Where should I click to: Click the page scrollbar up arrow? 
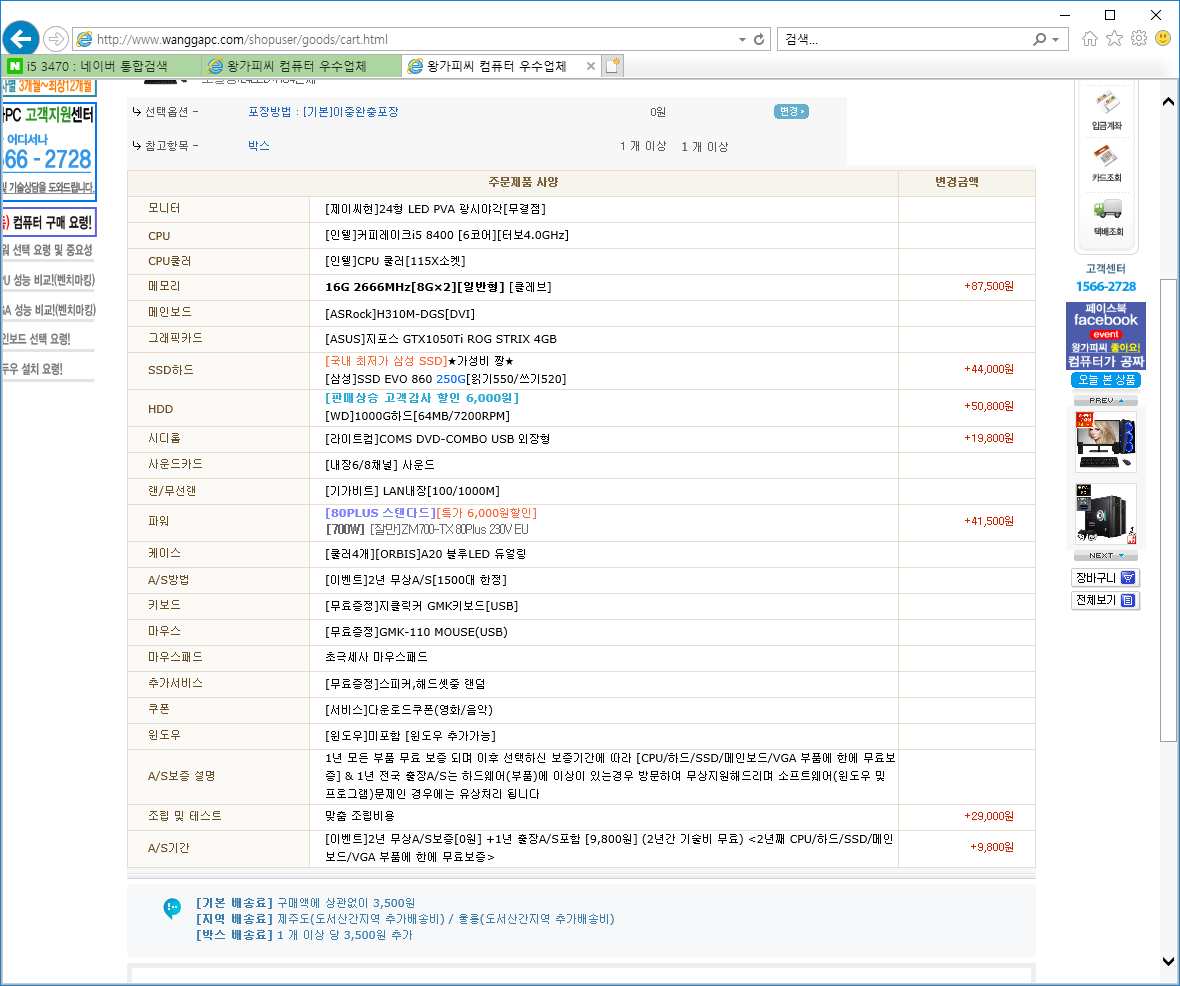coord(1168,101)
